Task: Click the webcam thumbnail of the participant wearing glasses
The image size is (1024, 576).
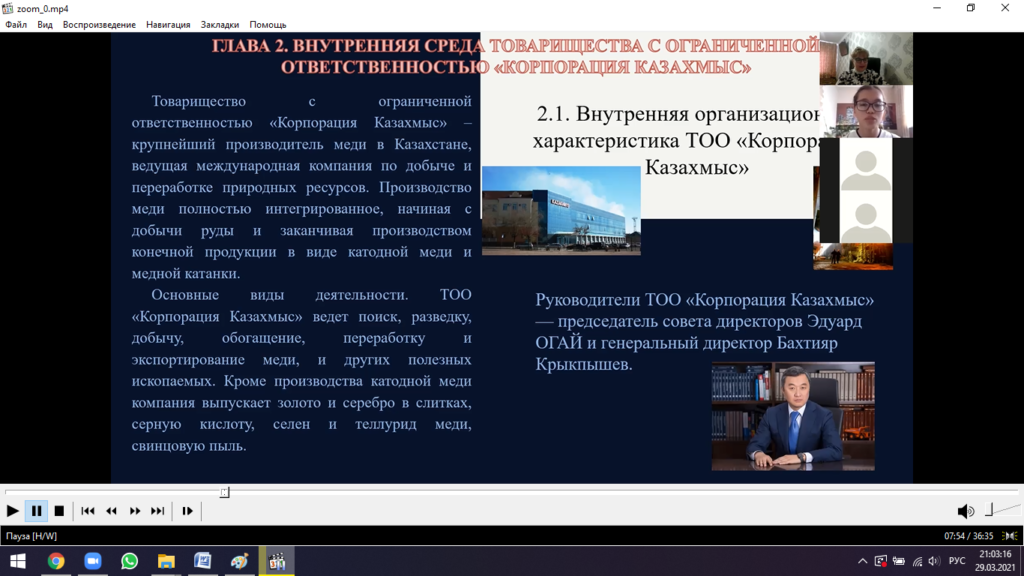Action: [866, 112]
